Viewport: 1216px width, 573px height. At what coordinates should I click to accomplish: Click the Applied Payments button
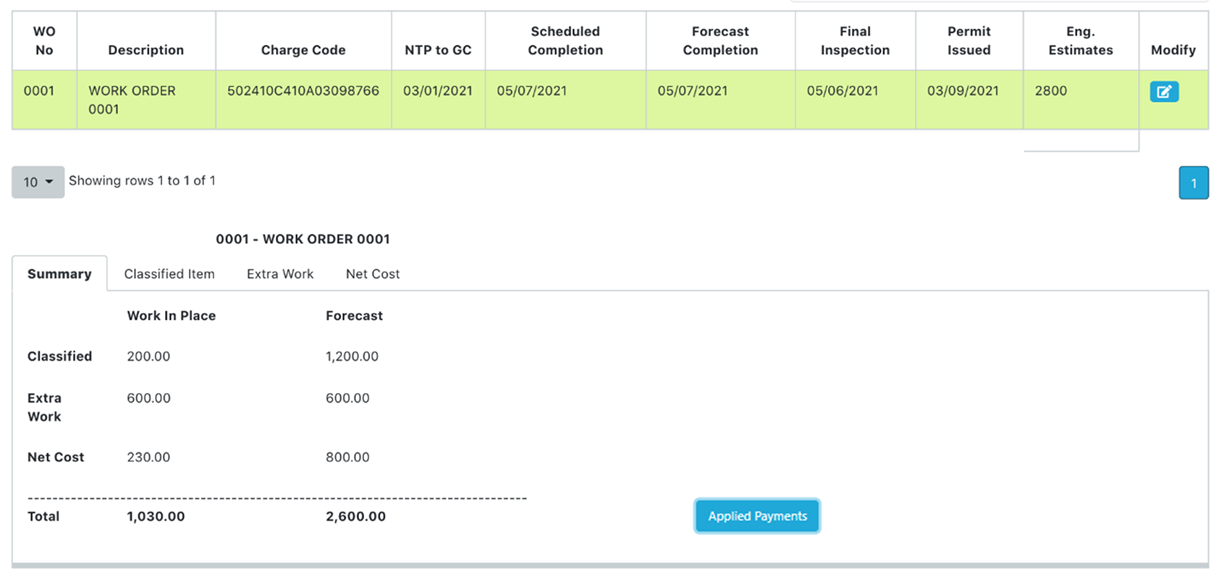757,516
